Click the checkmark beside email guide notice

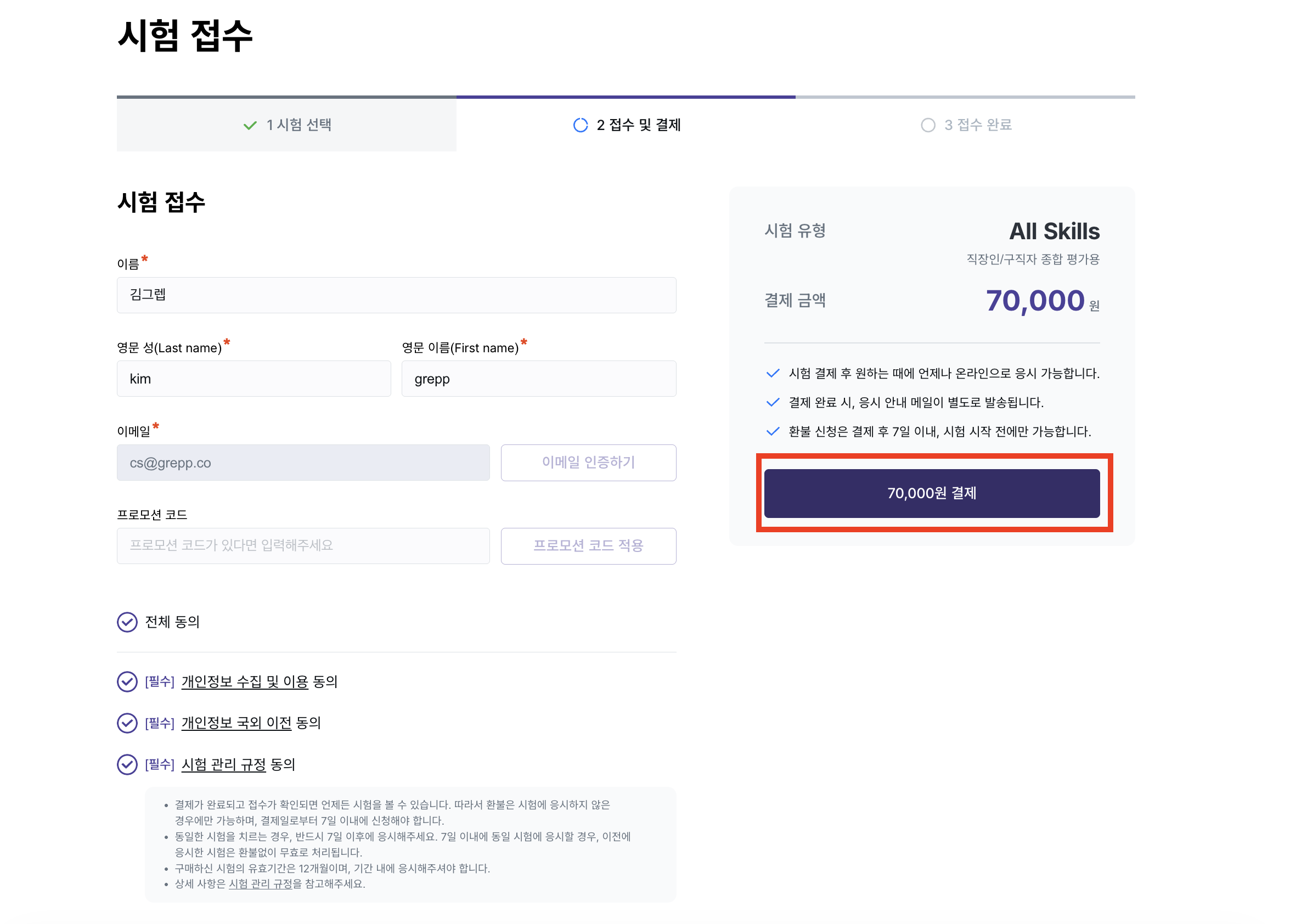[773, 403]
